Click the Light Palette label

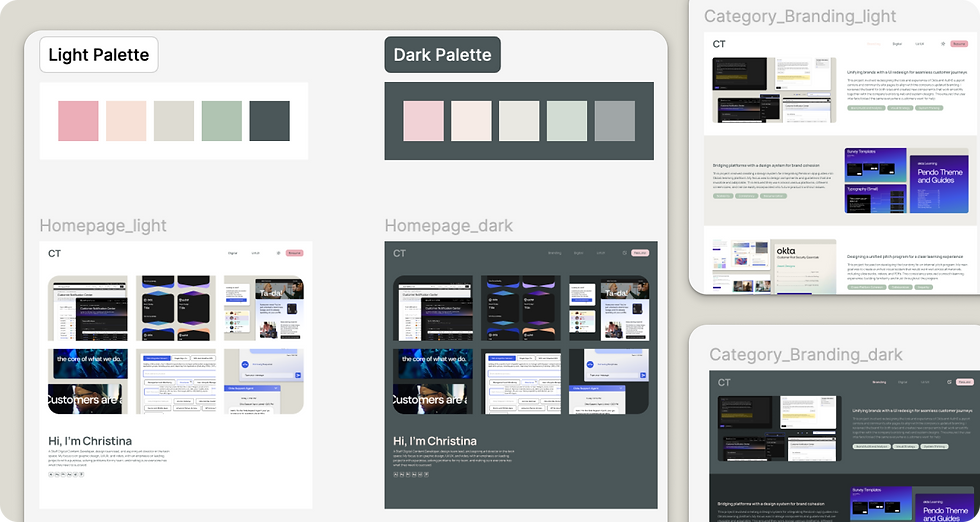coord(99,54)
